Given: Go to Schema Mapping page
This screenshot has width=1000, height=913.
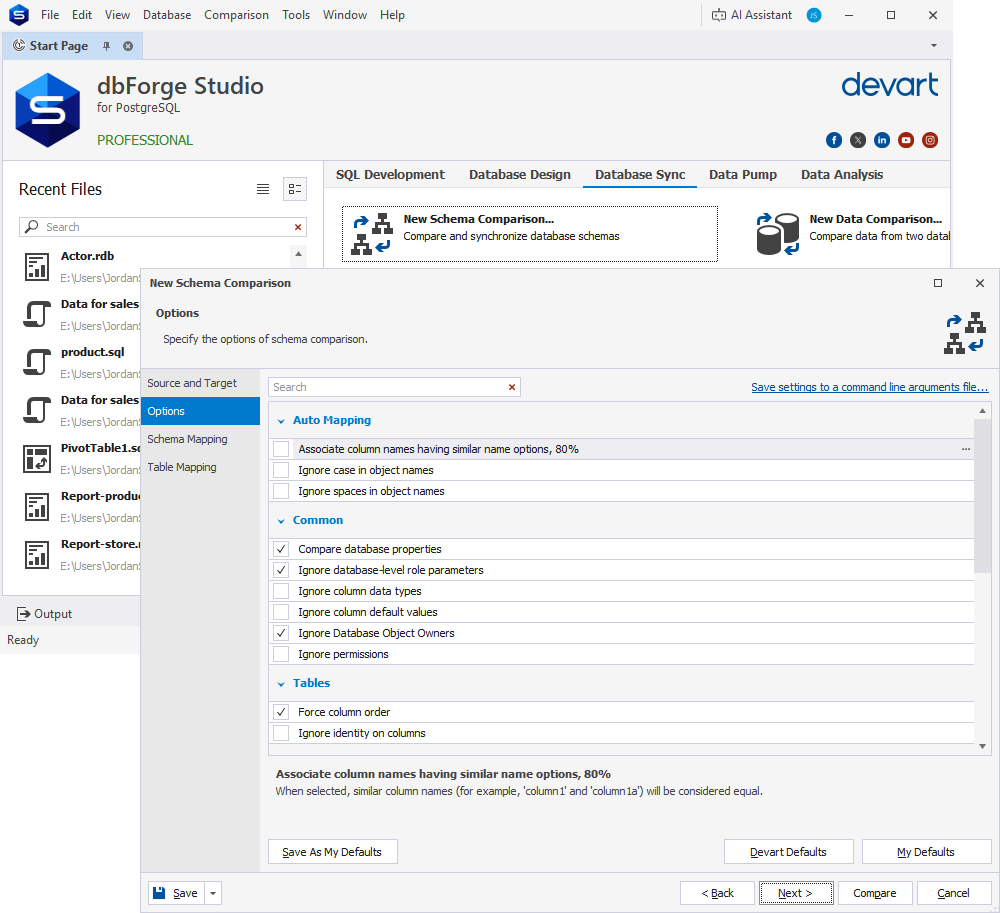Looking at the screenshot, I should coord(200,439).
